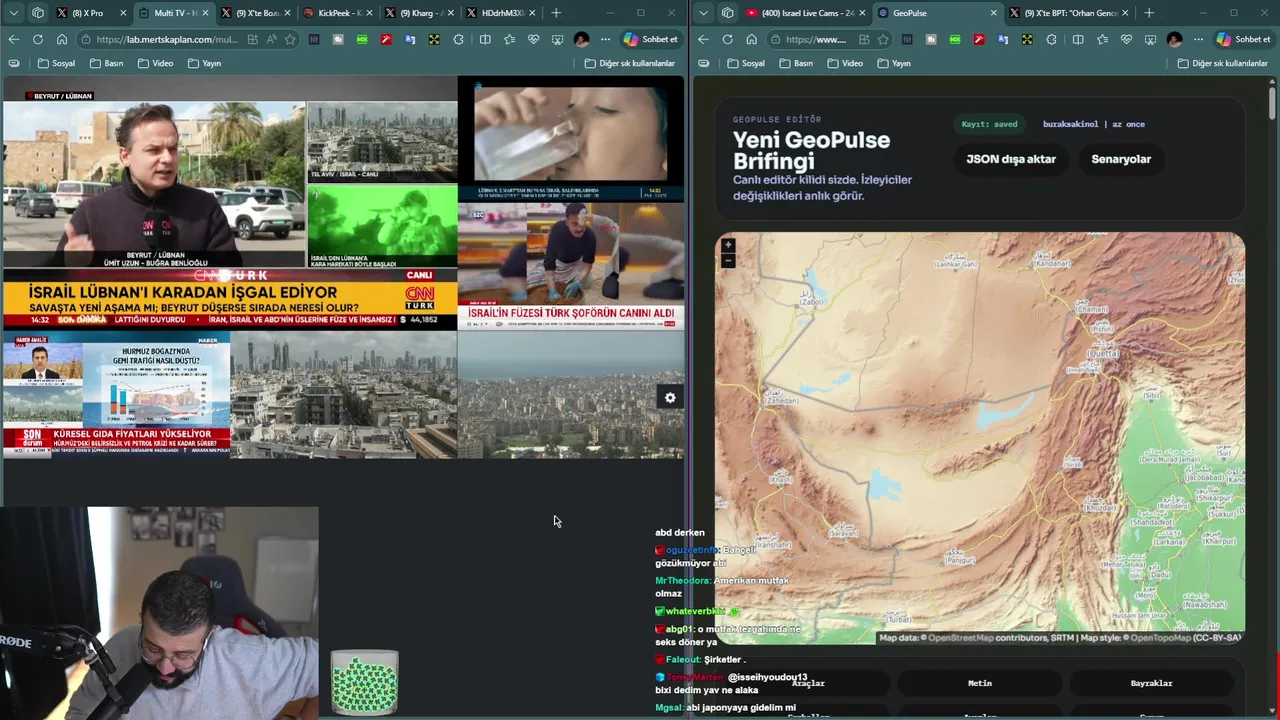Click 'JSON dışa aktar' button

point(1010,159)
